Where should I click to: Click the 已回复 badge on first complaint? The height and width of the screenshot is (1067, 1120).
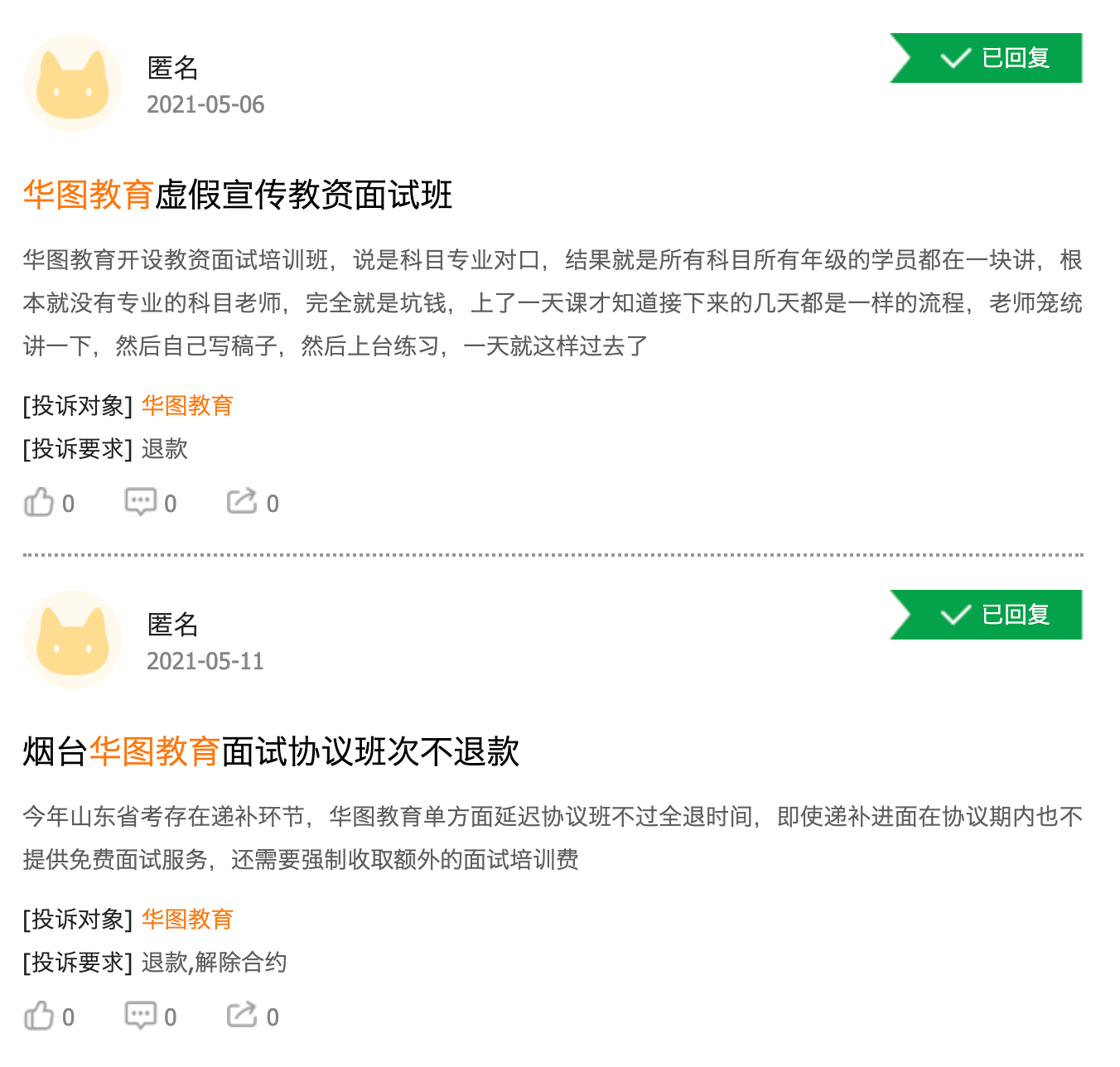(986, 58)
